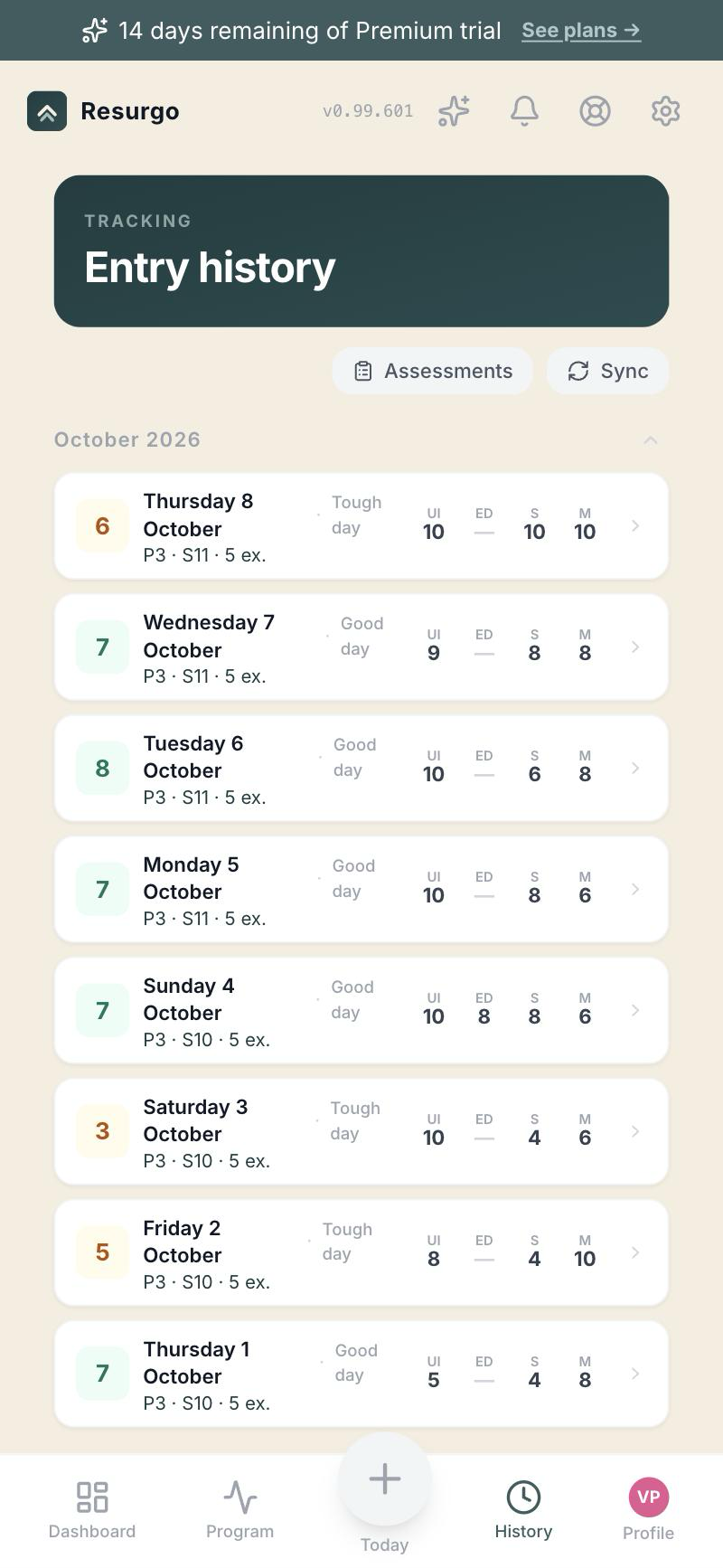Open the lifebuoy help icon
Image resolution: width=723 pixels, height=1568 pixels.
point(595,111)
